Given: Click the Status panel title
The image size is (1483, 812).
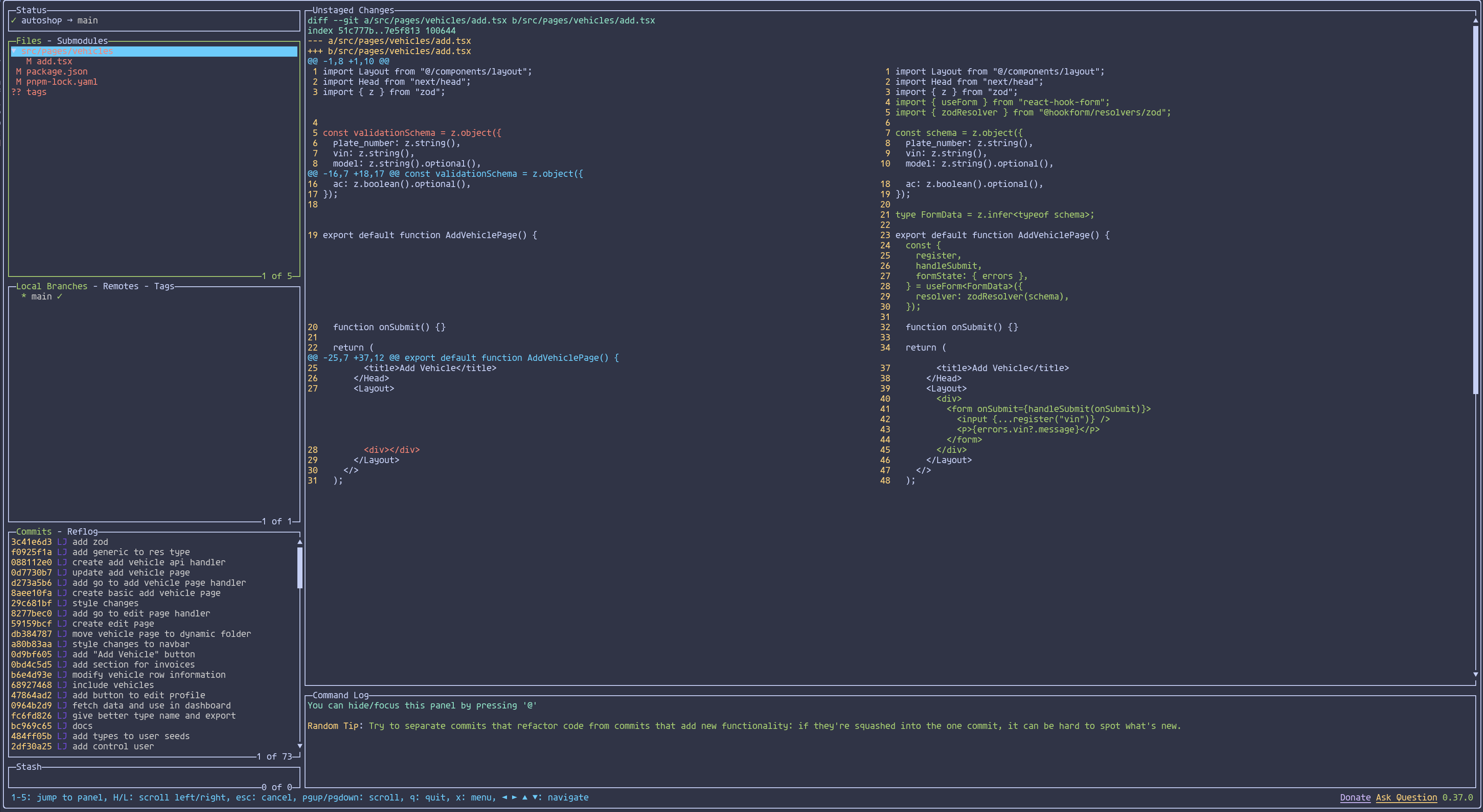Looking at the screenshot, I should [x=31, y=10].
